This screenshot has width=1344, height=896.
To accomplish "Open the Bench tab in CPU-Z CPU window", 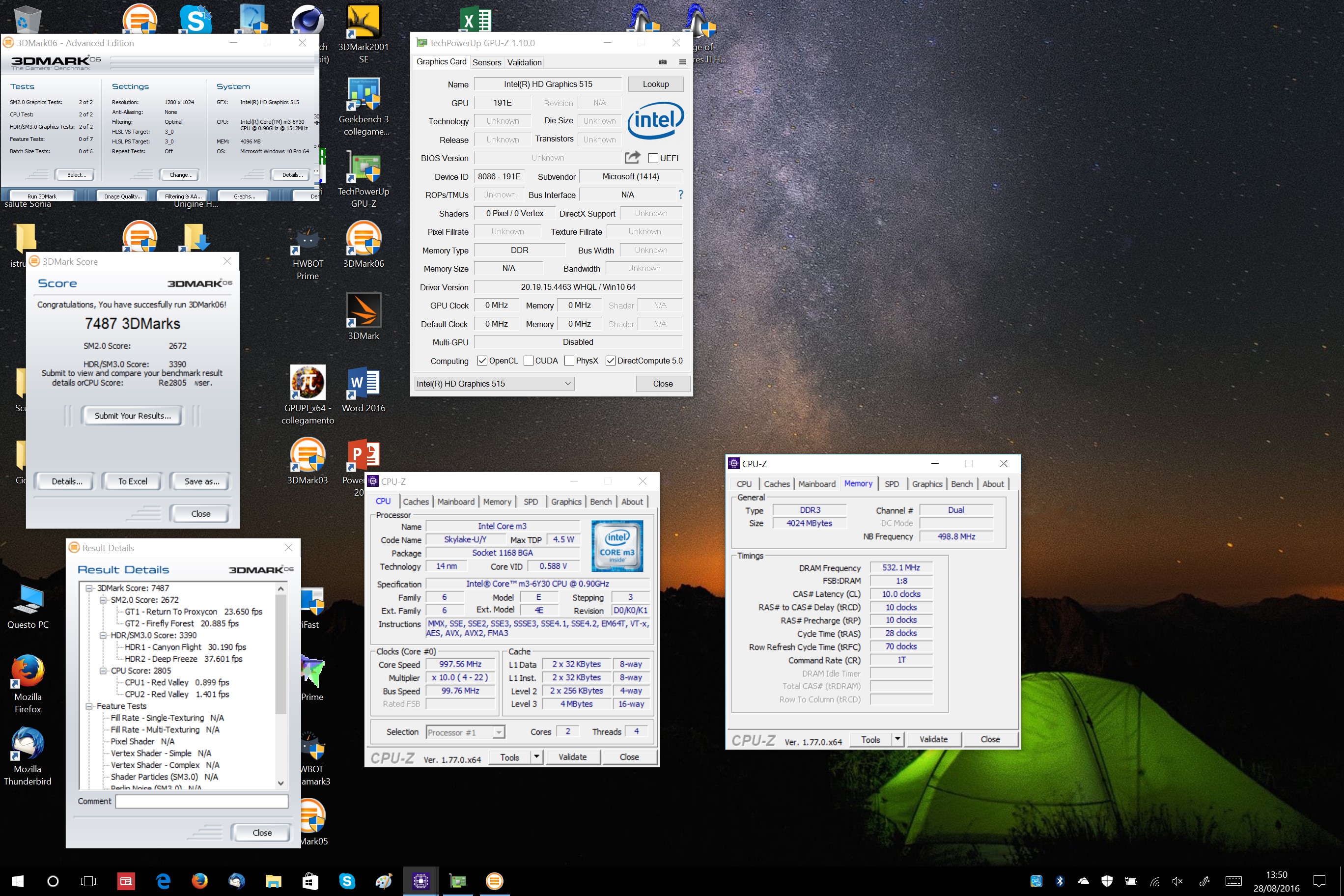I will pos(601,501).
